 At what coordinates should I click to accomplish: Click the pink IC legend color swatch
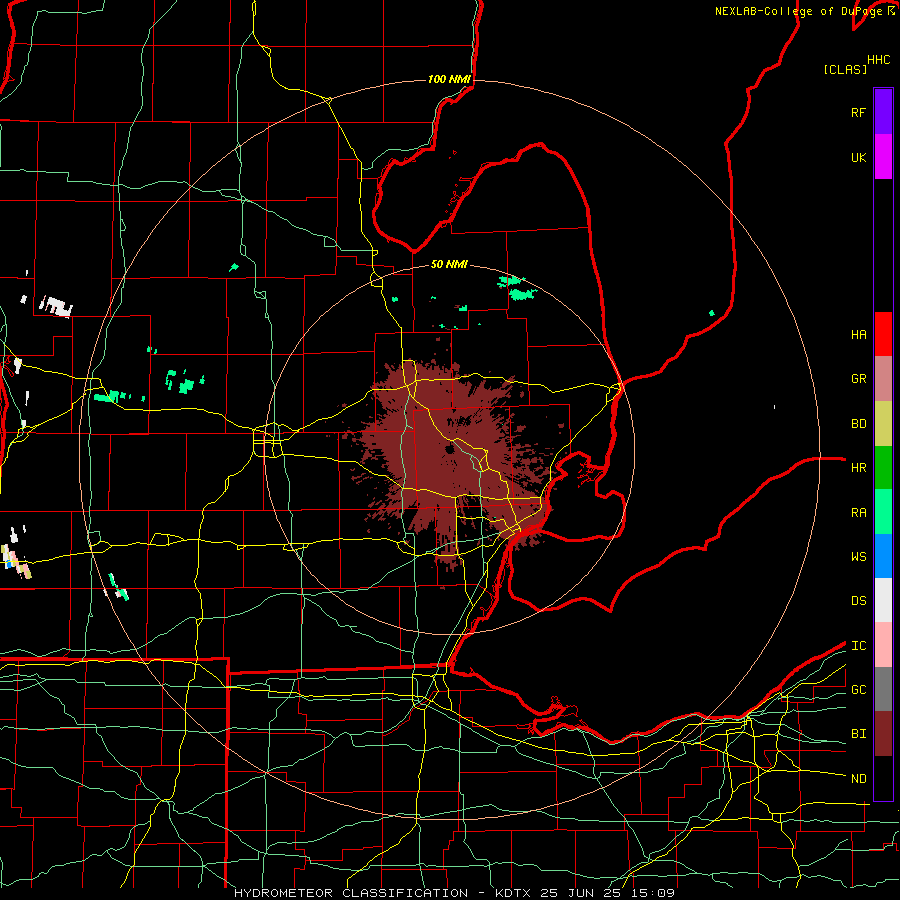(x=883, y=645)
